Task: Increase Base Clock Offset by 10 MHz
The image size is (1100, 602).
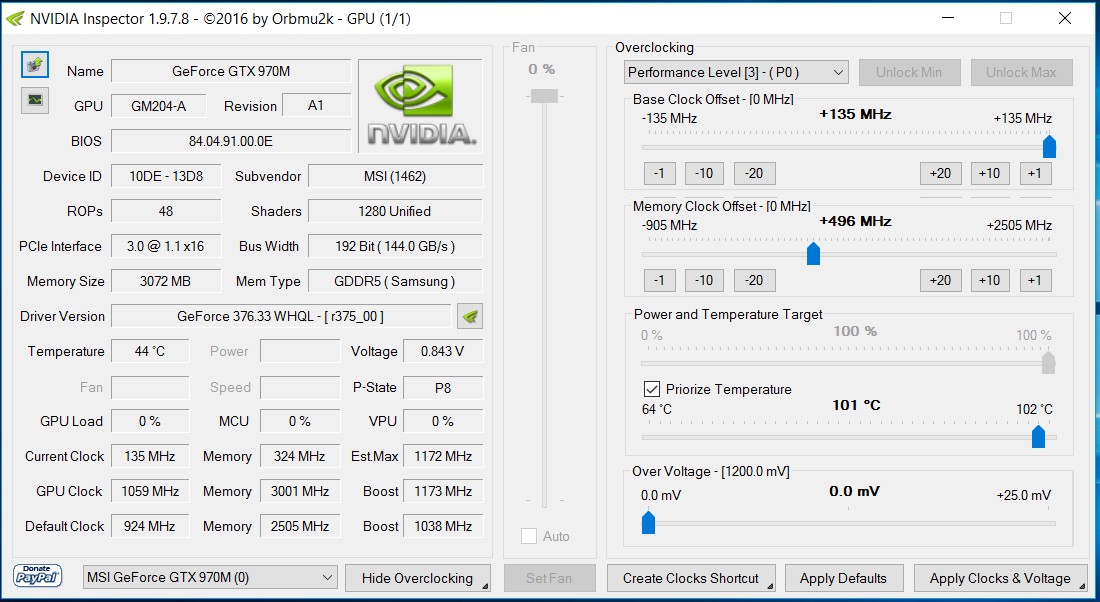Action: pyautogui.click(x=990, y=173)
